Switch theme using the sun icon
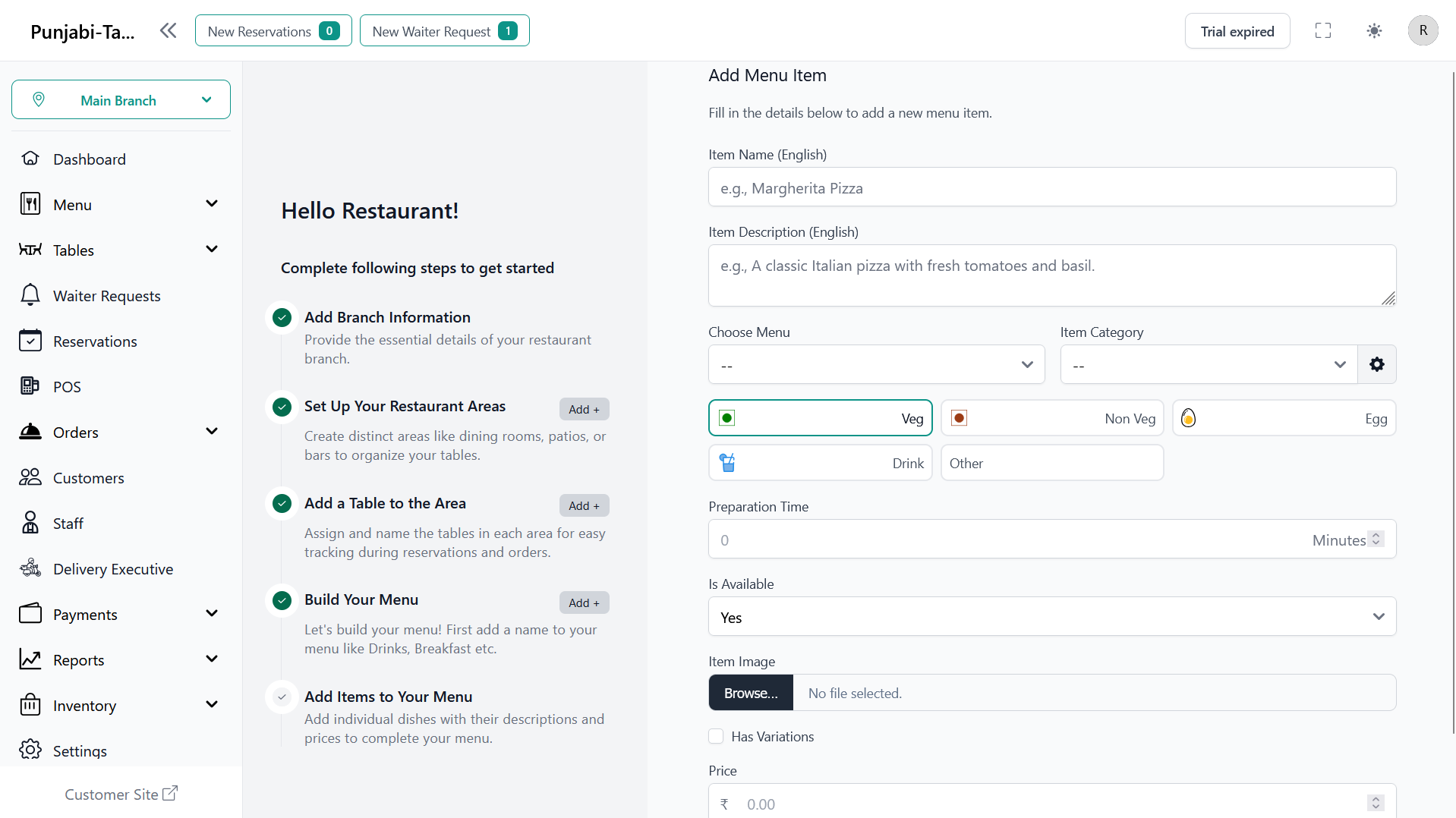The height and width of the screenshot is (818, 1456). pyautogui.click(x=1374, y=31)
